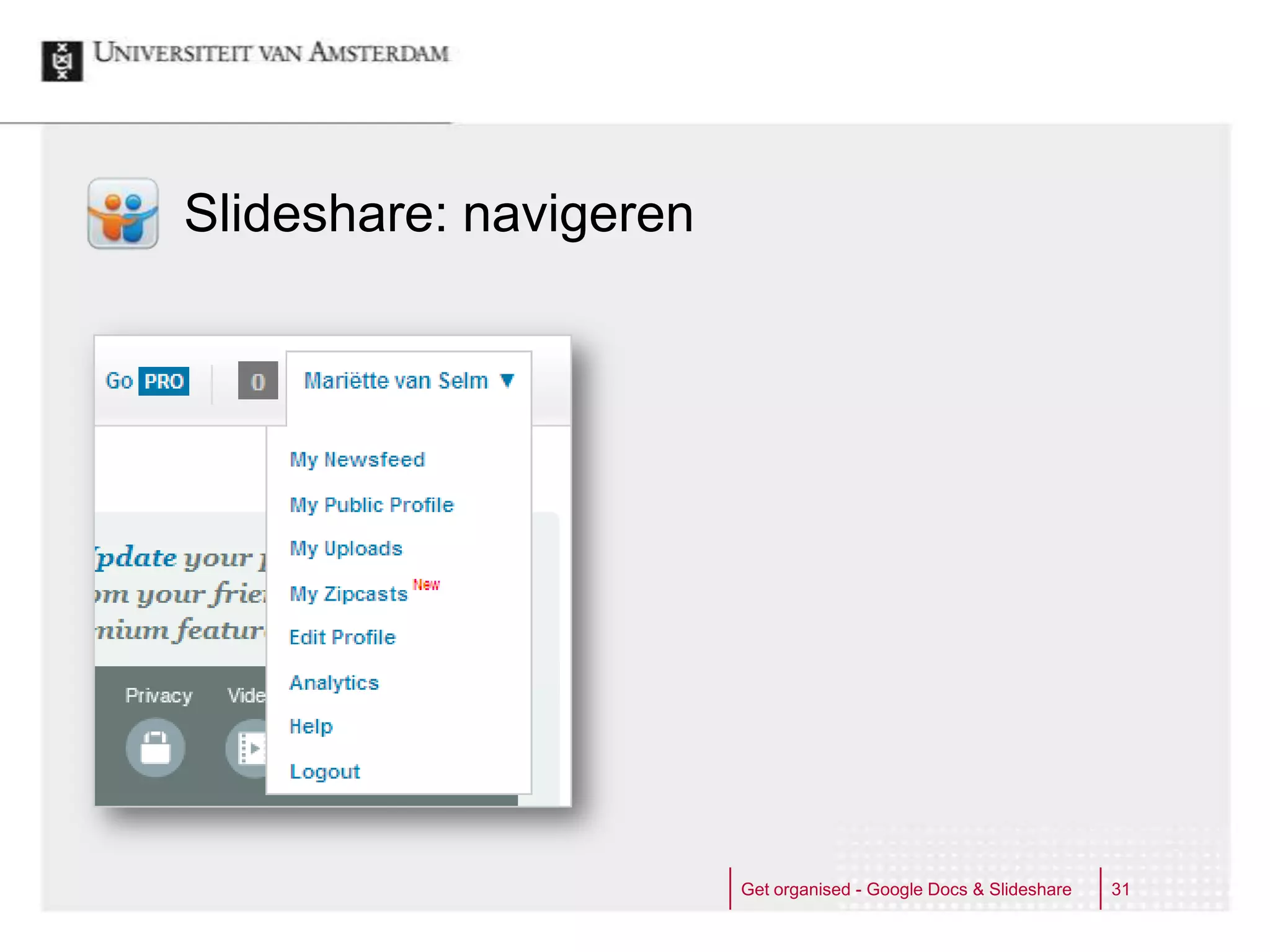Open My Zipcasts menu entry
The width and height of the screenshot is (1270, 952).
pyautogui.click(x=349, y=594)
